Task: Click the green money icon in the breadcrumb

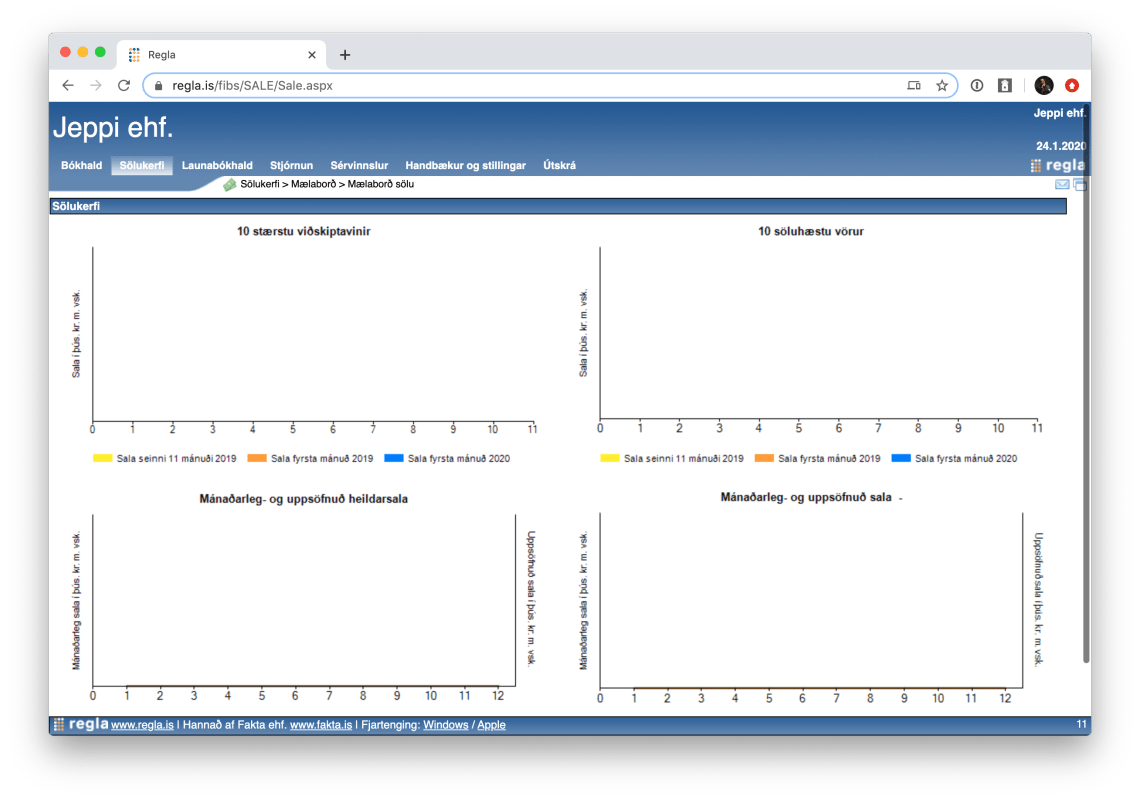Action: tap(230, 184)
